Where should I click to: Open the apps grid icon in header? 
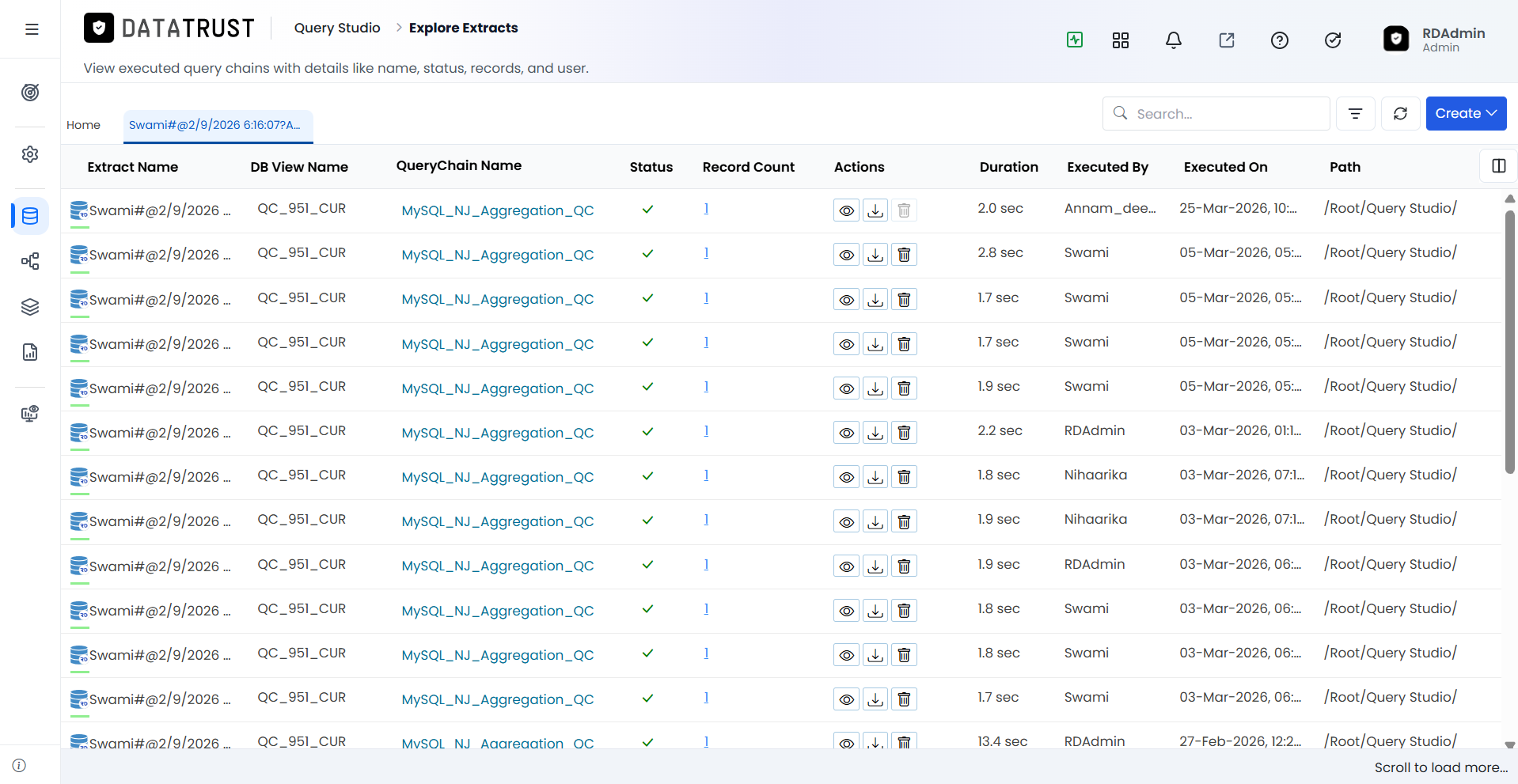coord(1121,40)
